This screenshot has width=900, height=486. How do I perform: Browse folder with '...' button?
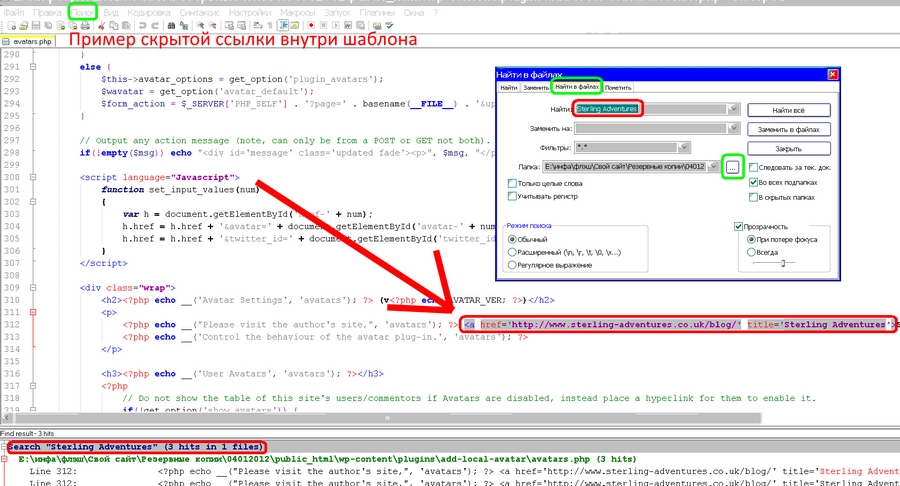tap(732, 167)
